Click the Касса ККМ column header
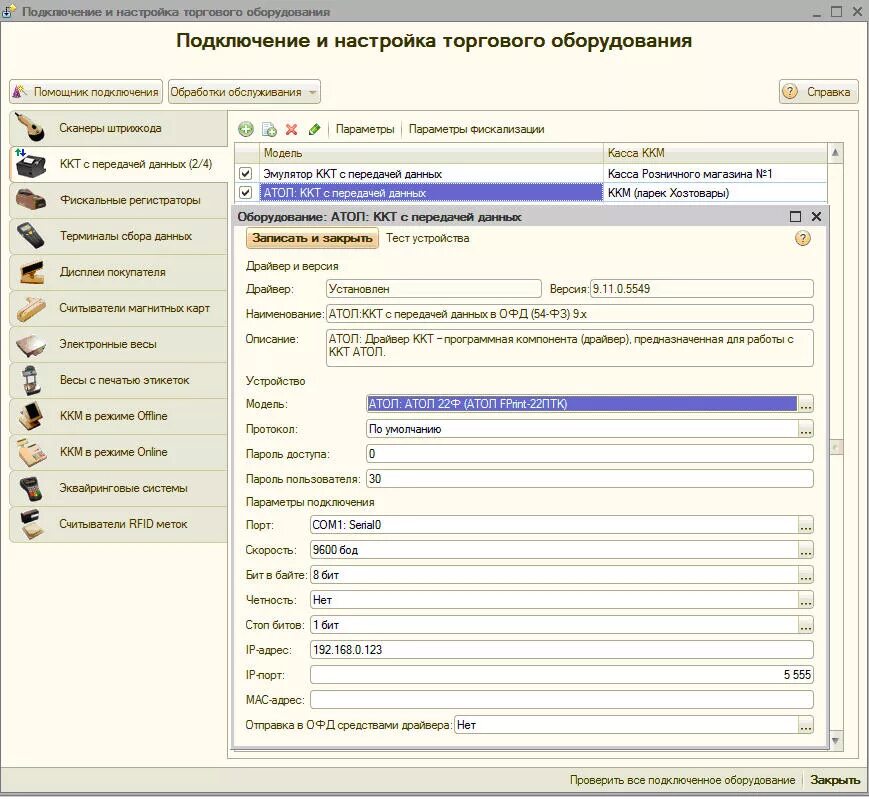 click(x=715, y=153)
